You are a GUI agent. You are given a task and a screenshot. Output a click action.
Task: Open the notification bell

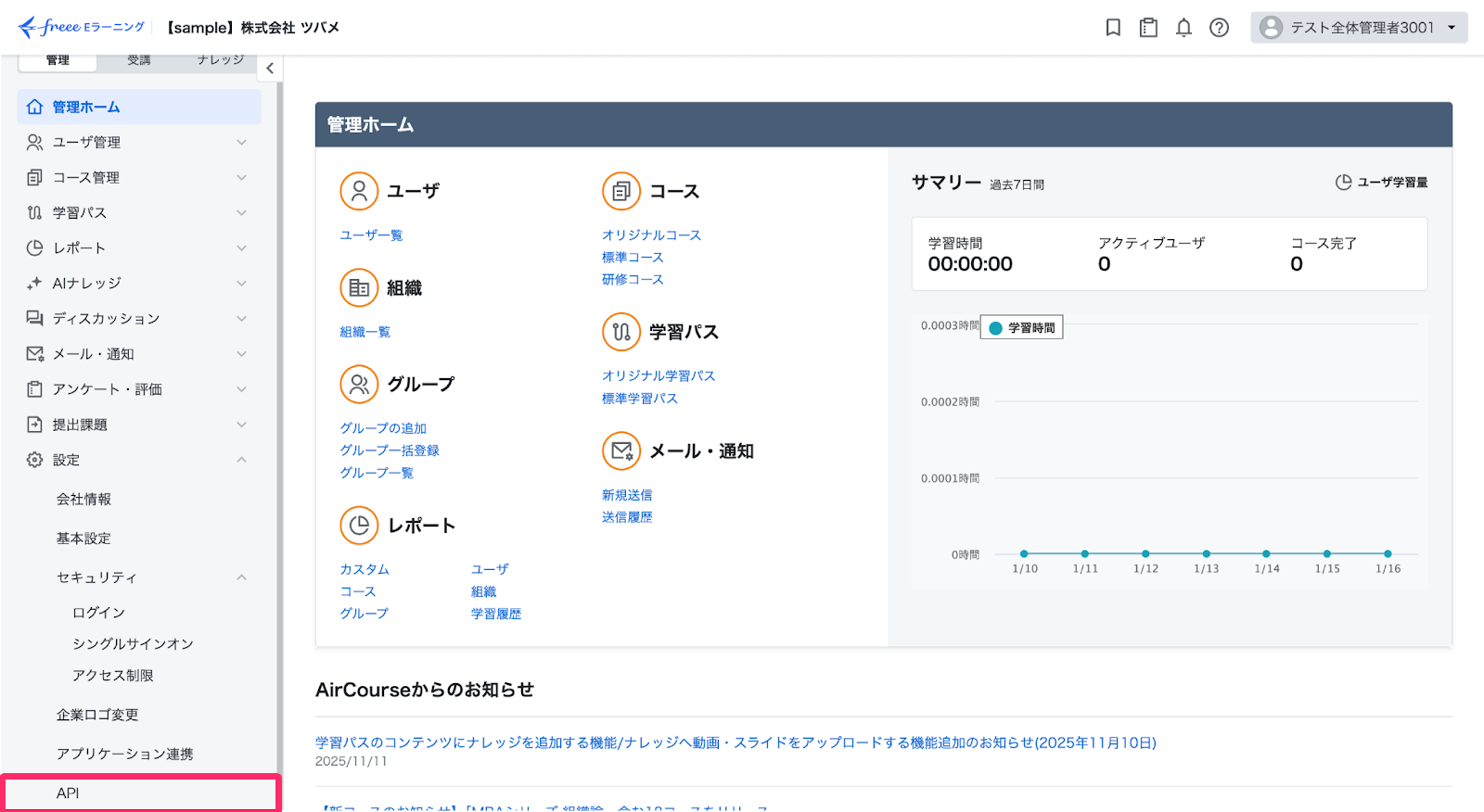(1183, 28)
